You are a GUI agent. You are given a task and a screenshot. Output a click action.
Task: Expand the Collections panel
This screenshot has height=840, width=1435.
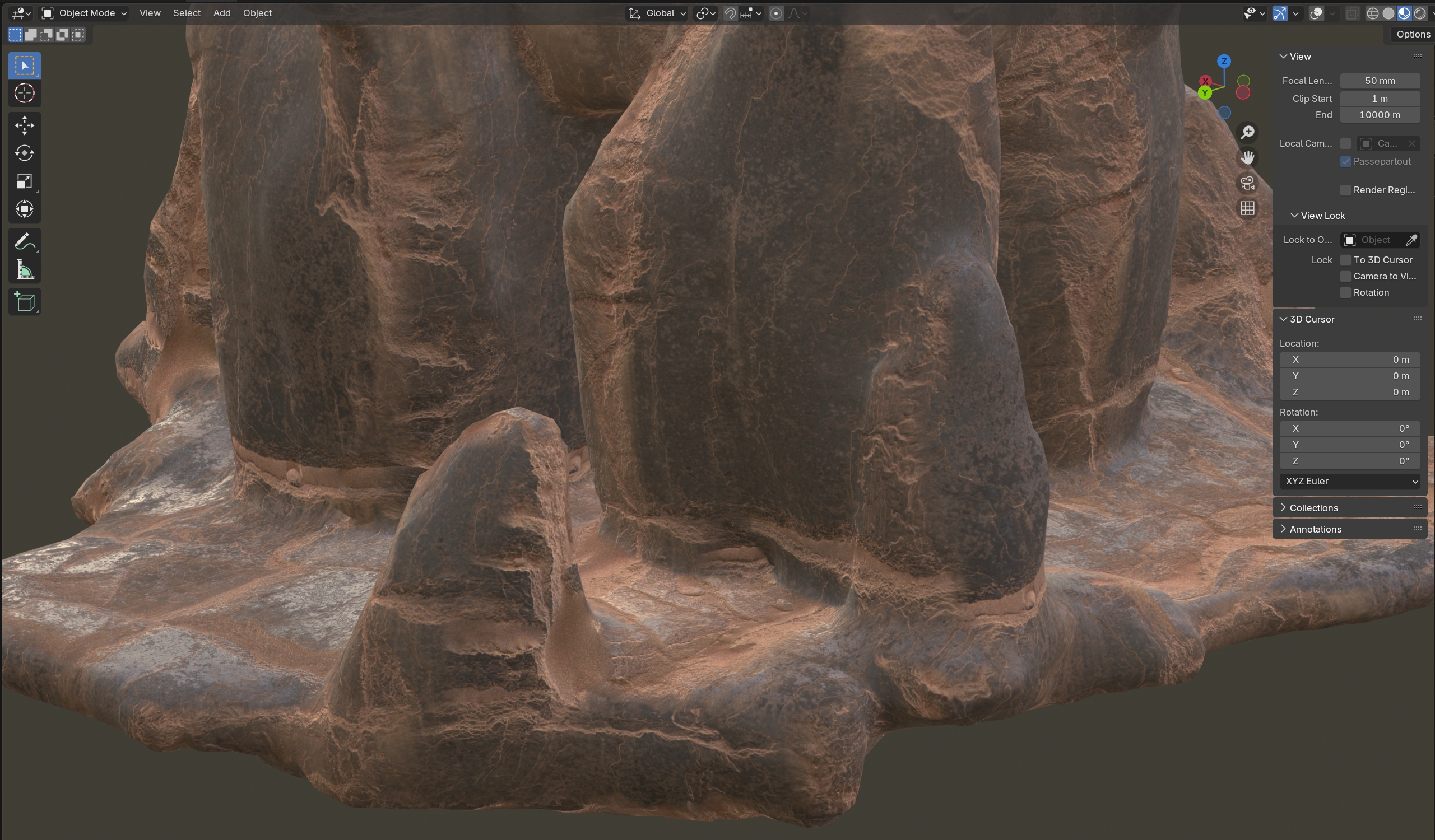click(1313, 508)
